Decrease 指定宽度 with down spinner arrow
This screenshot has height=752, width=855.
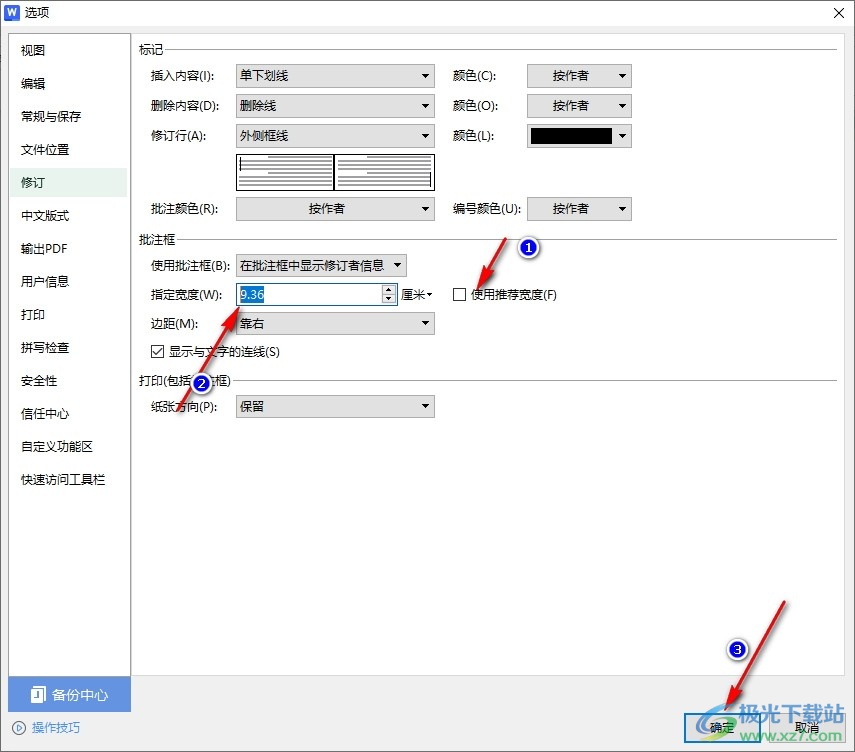point(389,299)
